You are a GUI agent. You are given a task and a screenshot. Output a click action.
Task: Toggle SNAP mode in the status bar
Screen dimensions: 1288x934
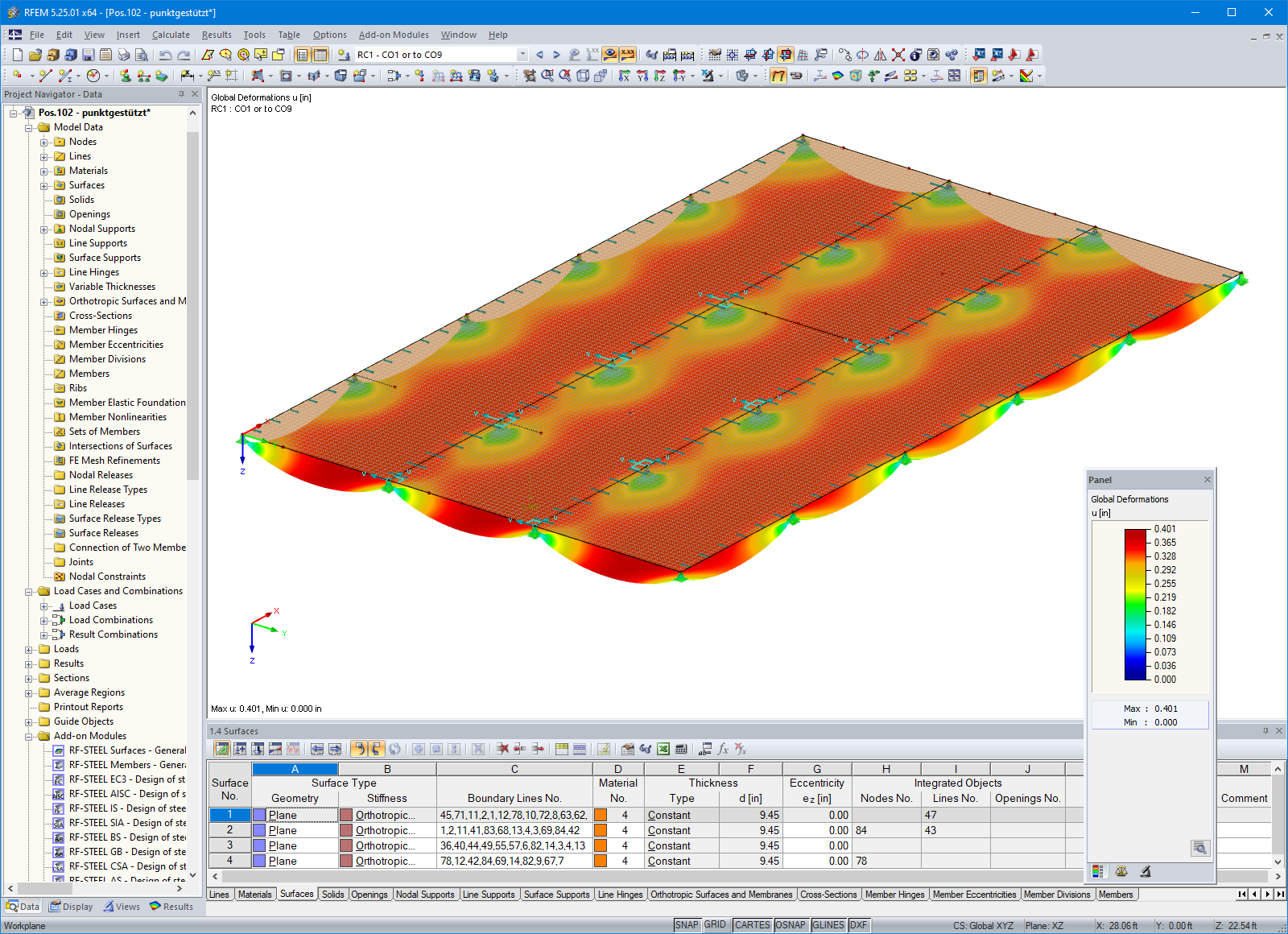(687, 925)
